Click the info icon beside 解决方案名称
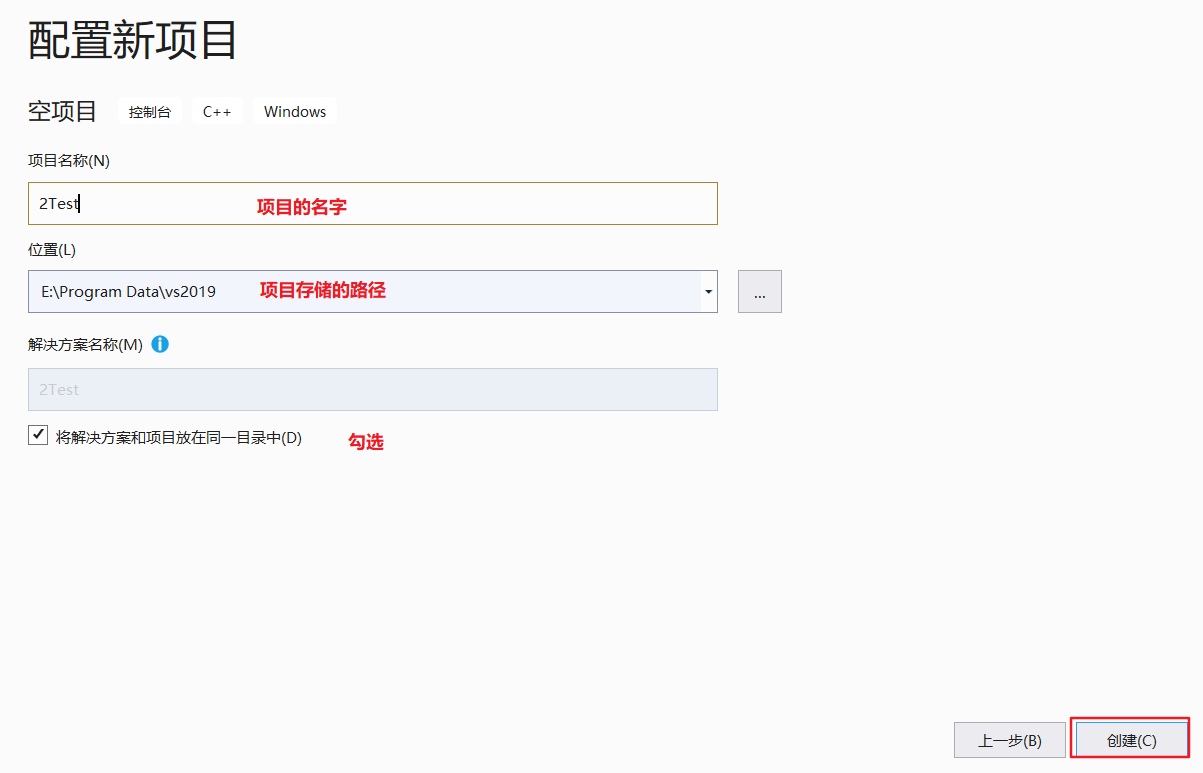 coord(160,344)
